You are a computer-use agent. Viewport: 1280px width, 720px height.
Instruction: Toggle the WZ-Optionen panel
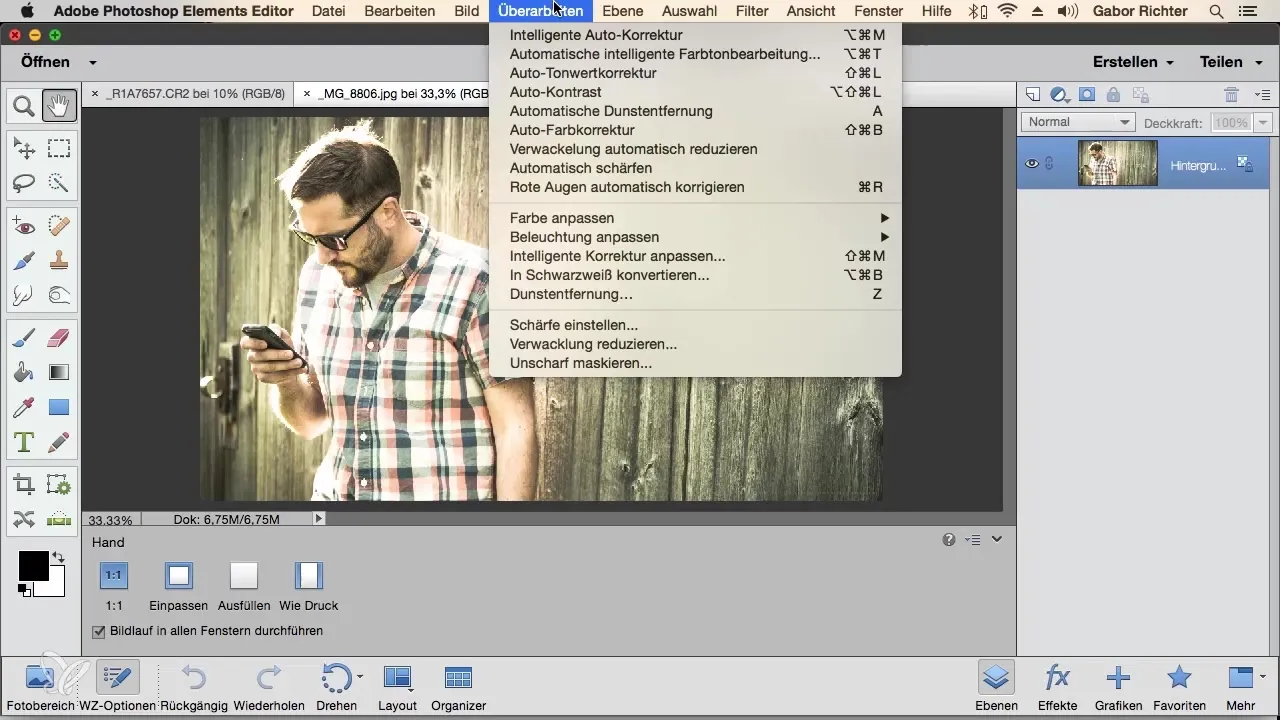[x=117, y=687]
